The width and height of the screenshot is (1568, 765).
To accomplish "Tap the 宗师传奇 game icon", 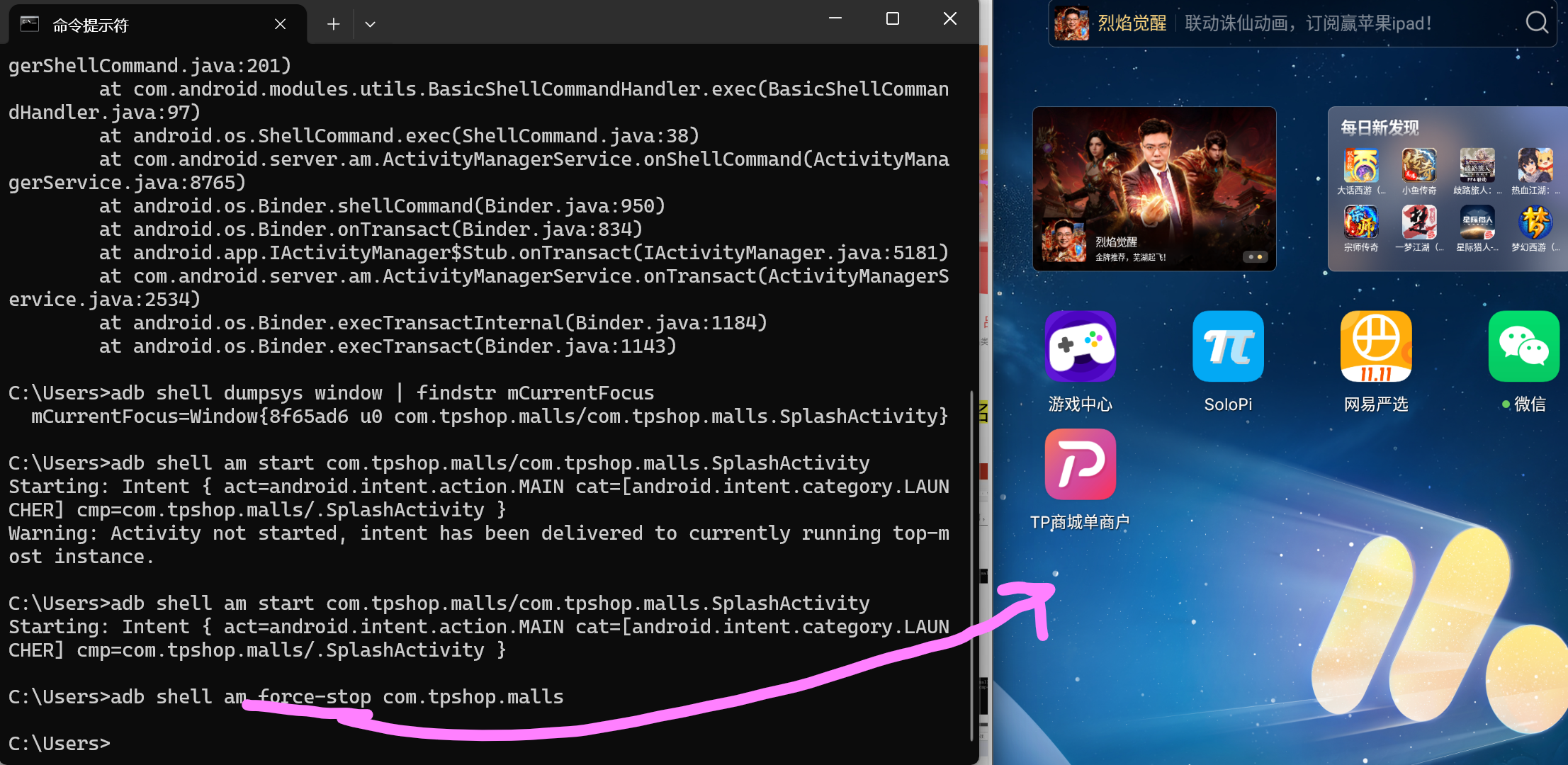I will click(x=1361, y=222).
